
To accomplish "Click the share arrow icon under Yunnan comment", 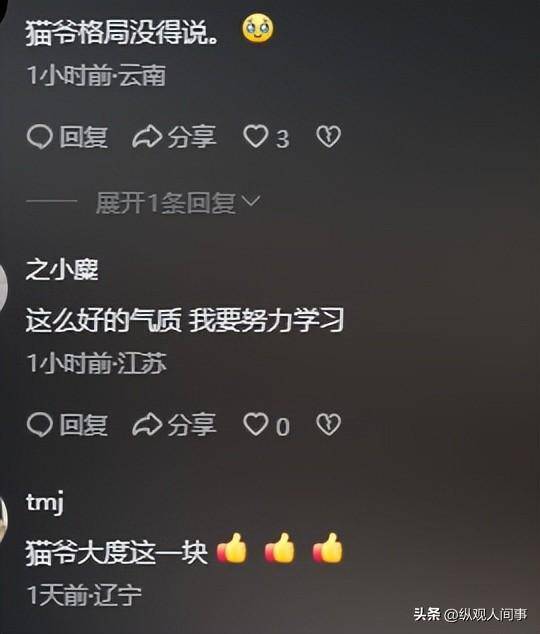I will pos(147,137).
